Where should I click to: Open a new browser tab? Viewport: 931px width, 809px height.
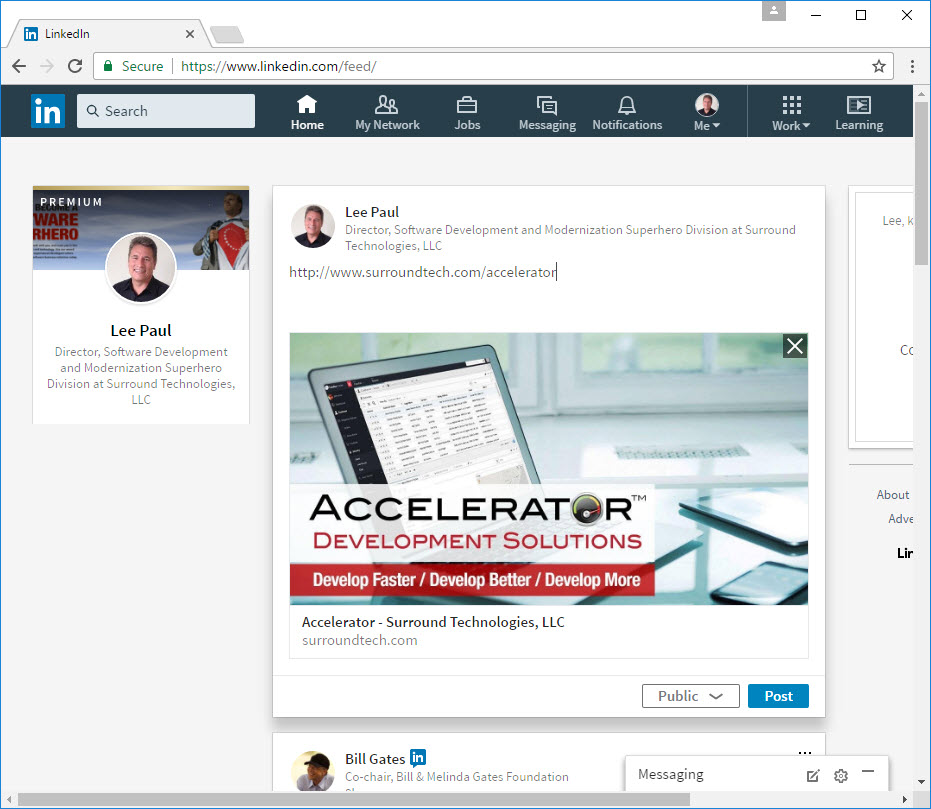pyautogui.click(x=227, y=35)
